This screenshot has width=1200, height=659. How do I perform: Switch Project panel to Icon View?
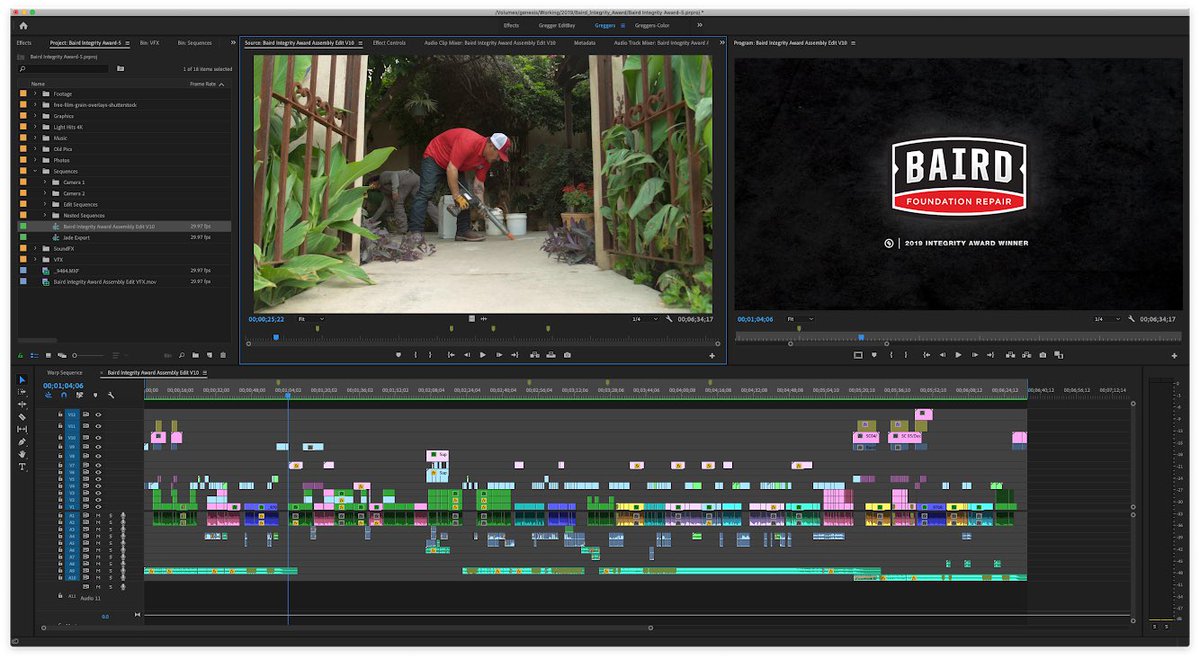(x=47, y=355)
